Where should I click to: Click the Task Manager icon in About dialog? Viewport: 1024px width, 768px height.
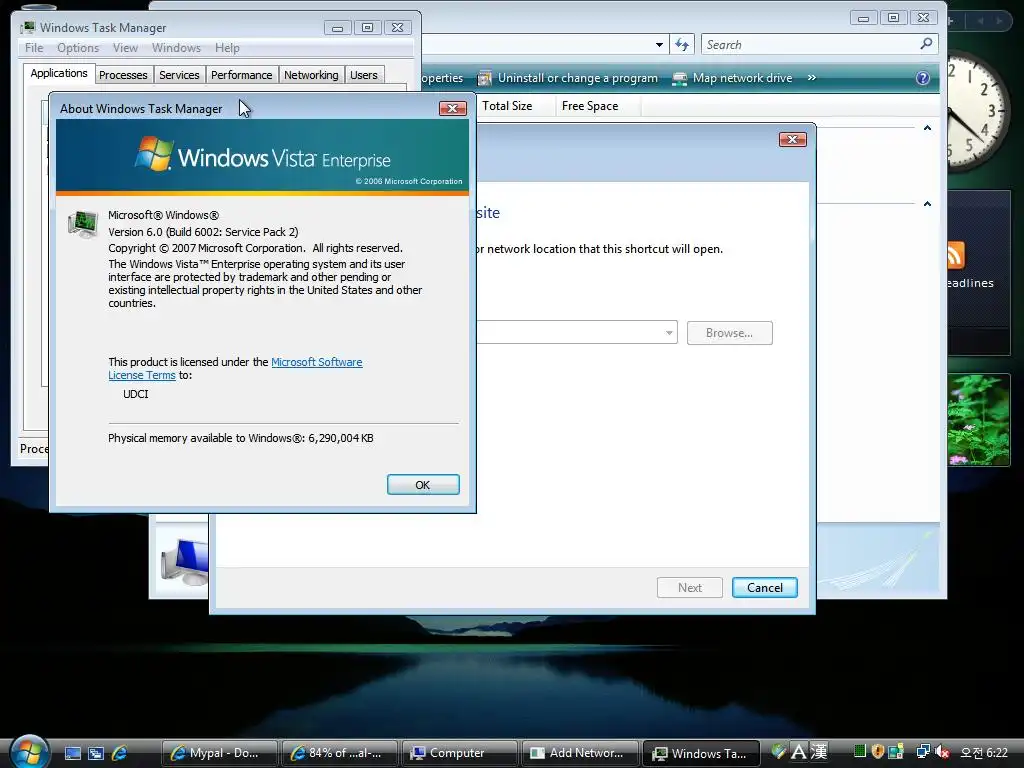[83, 224]
